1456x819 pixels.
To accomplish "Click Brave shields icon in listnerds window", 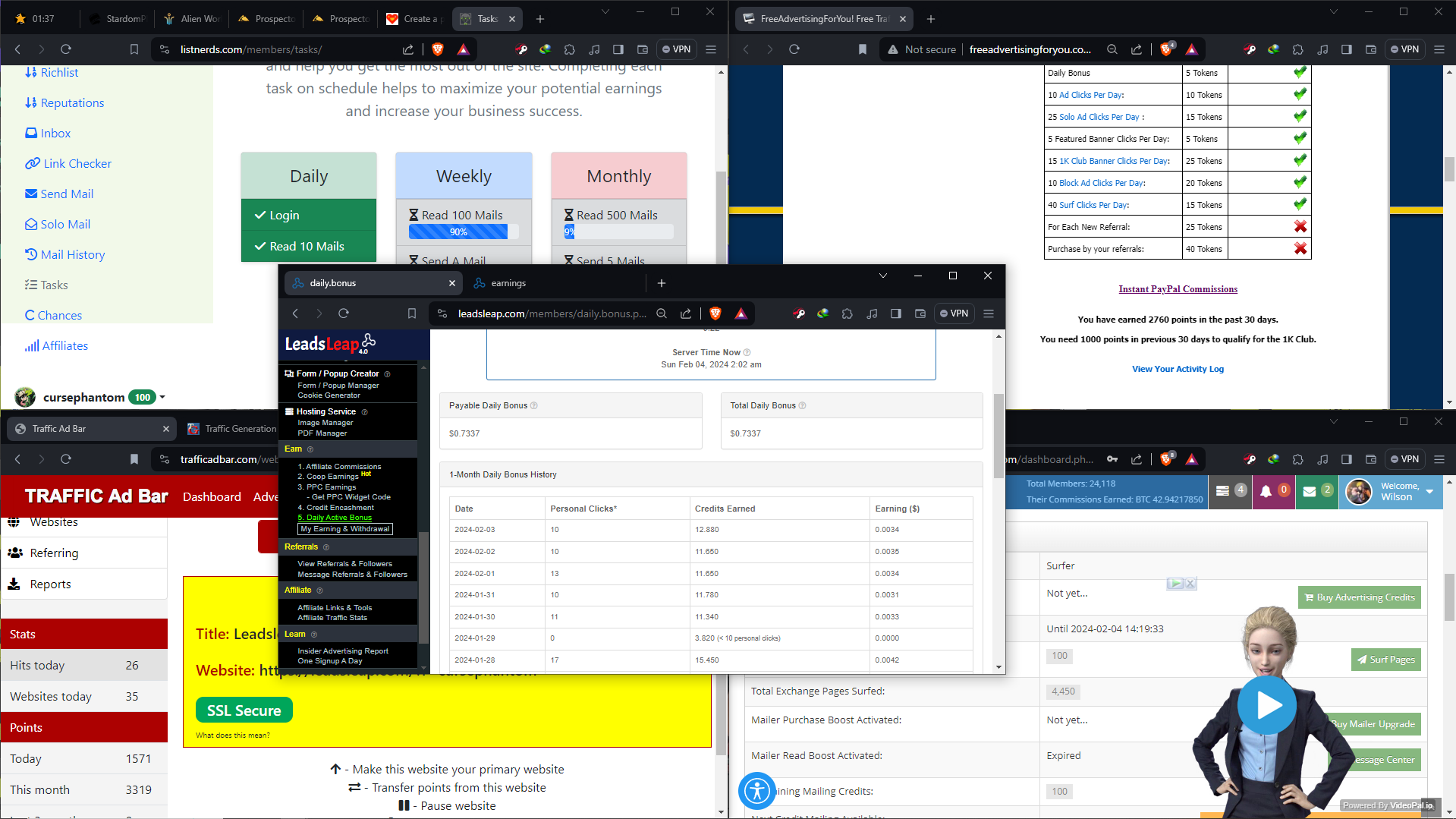I will (438, 49).
